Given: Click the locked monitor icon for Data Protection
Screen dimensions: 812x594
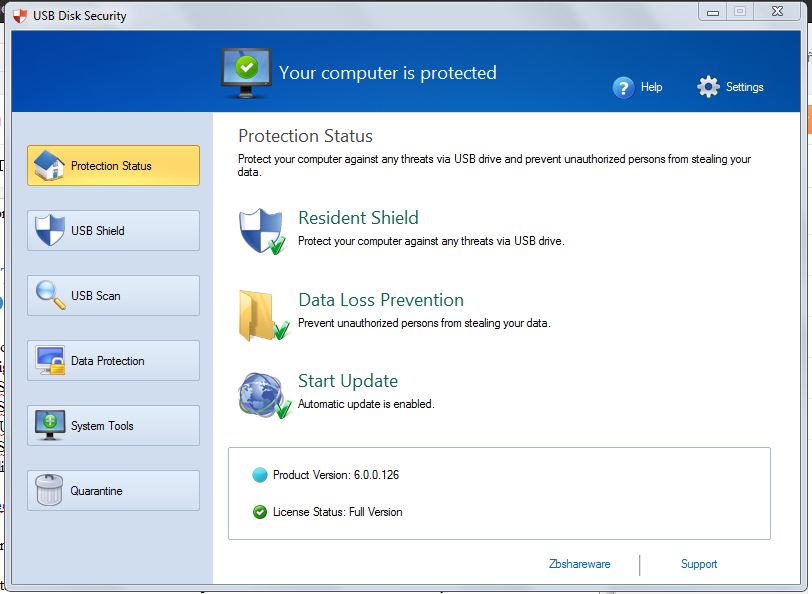Looking at the screenshot, I should pos(50,360).
